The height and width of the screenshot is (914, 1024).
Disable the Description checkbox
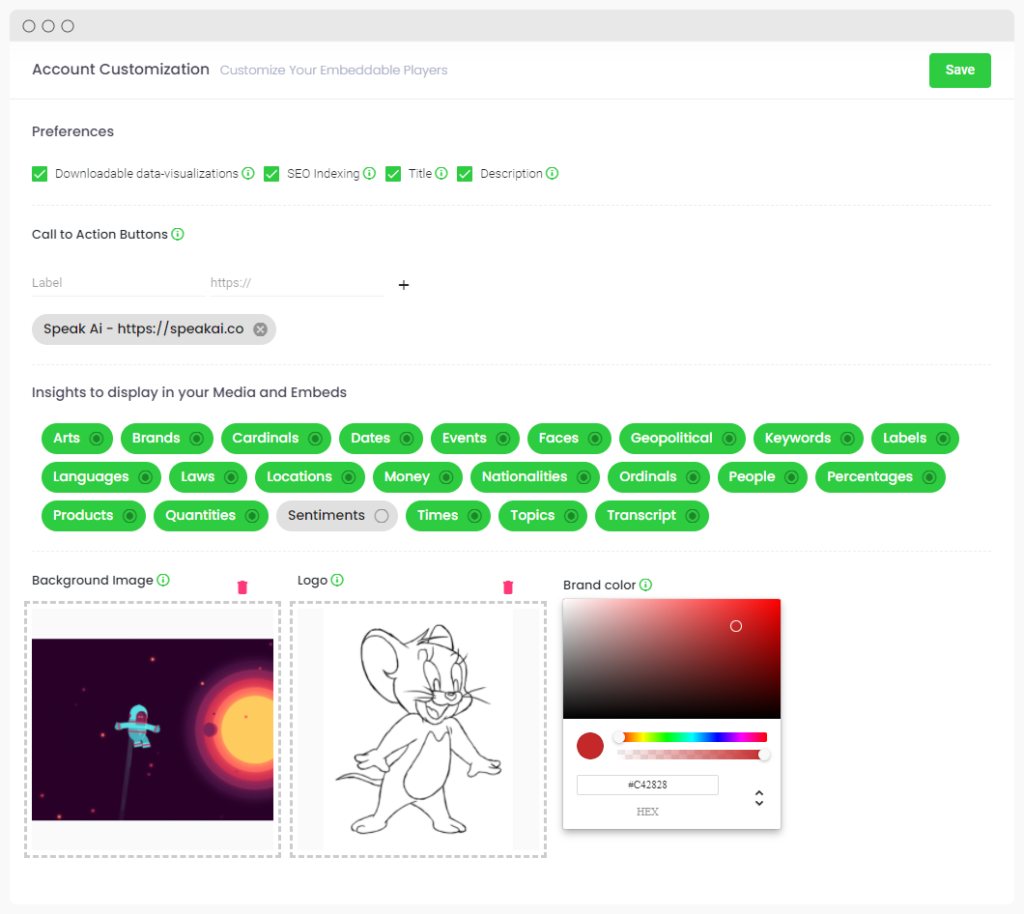click(465, 174)
